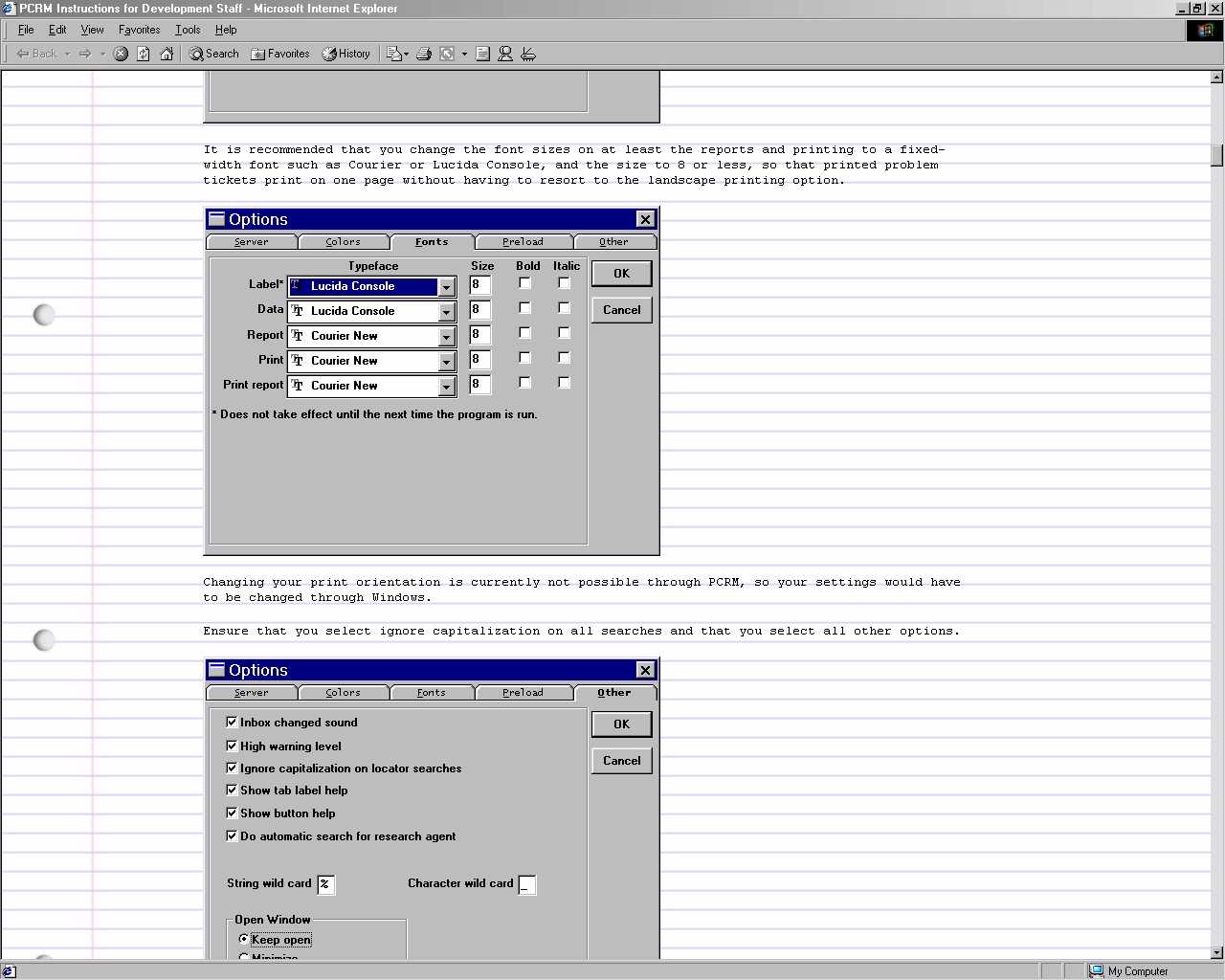This screenshot has width=1225, height=980.
Task: Click the Stop icon in the toolbar
Action: [x=121, y=54]
